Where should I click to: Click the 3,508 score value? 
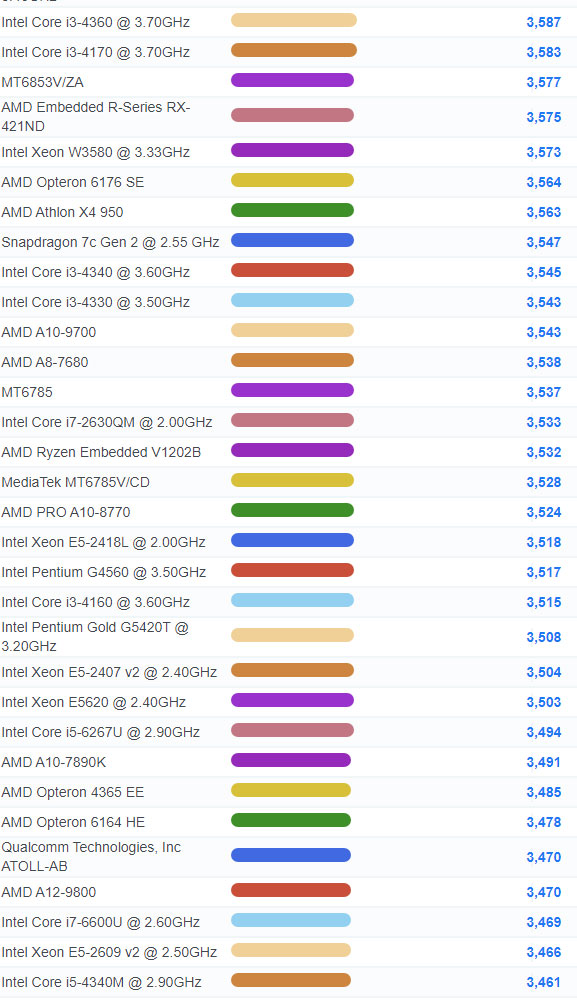click(x=544, y=637)
